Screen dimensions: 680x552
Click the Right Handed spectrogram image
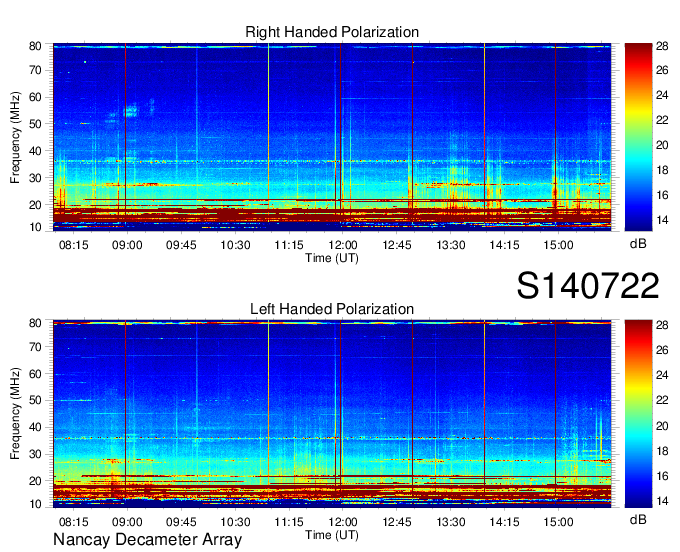pos(332,137)
